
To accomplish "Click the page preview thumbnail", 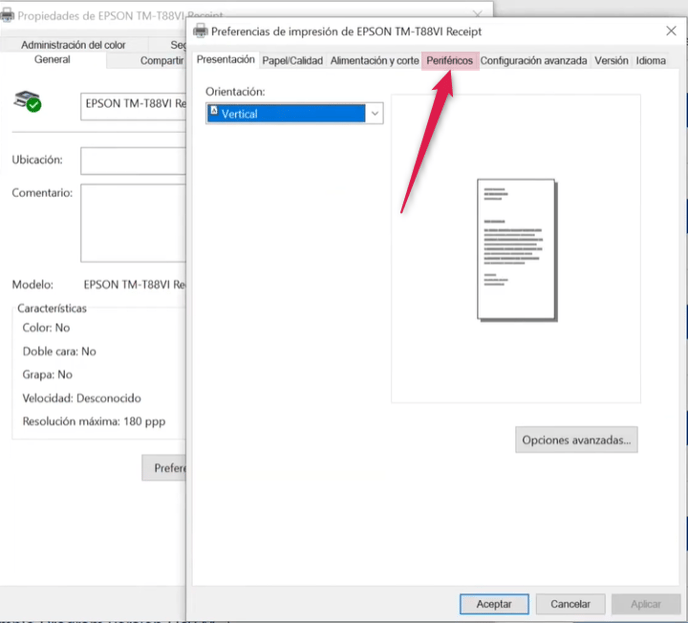I will coord(517,250).
